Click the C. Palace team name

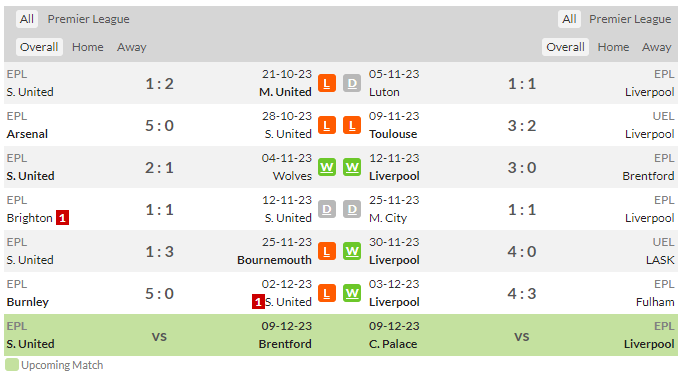393,344
